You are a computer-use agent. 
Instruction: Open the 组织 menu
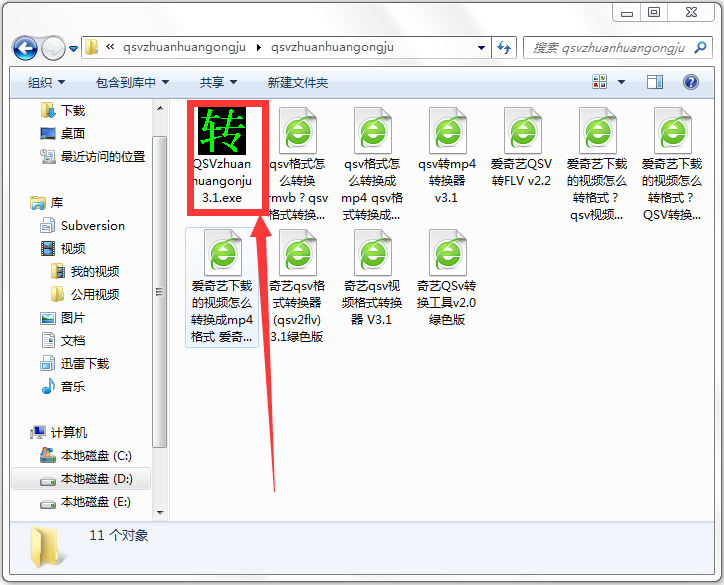click(46, 83)
